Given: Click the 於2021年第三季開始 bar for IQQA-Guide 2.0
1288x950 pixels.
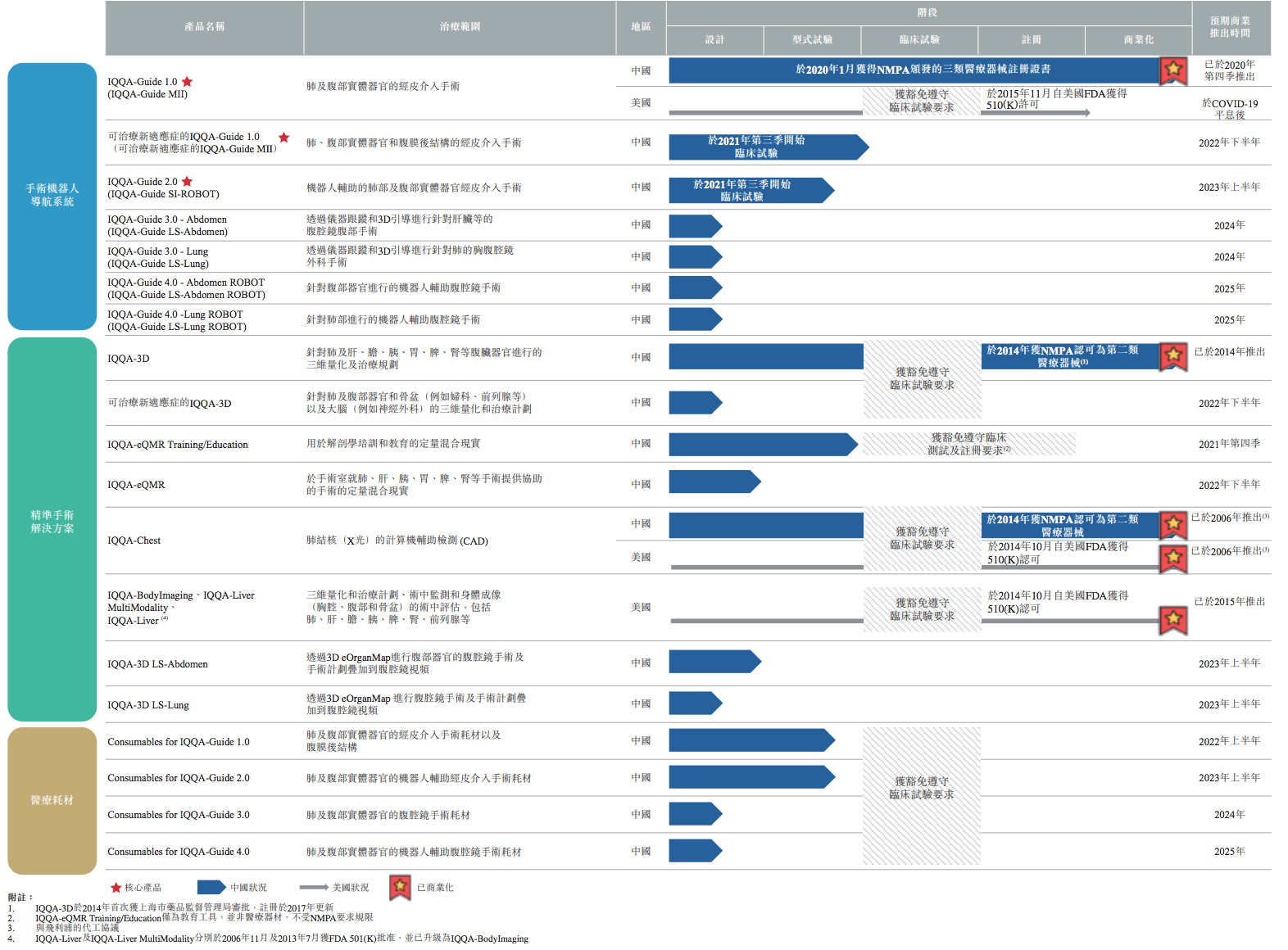Looking at the screenshot, I should click(x=750, y=191).
